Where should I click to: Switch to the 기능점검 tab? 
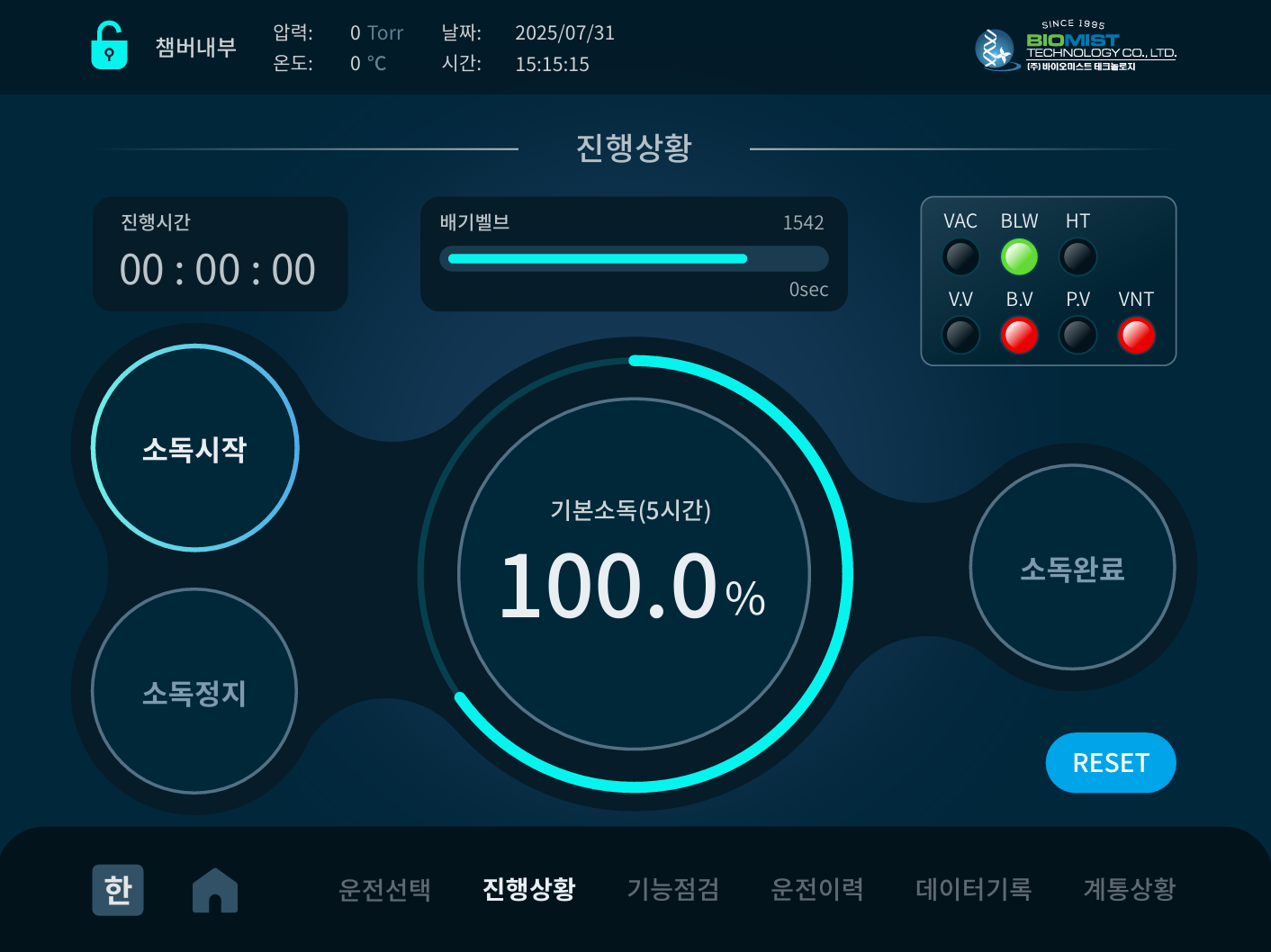[x=673, y=890]
